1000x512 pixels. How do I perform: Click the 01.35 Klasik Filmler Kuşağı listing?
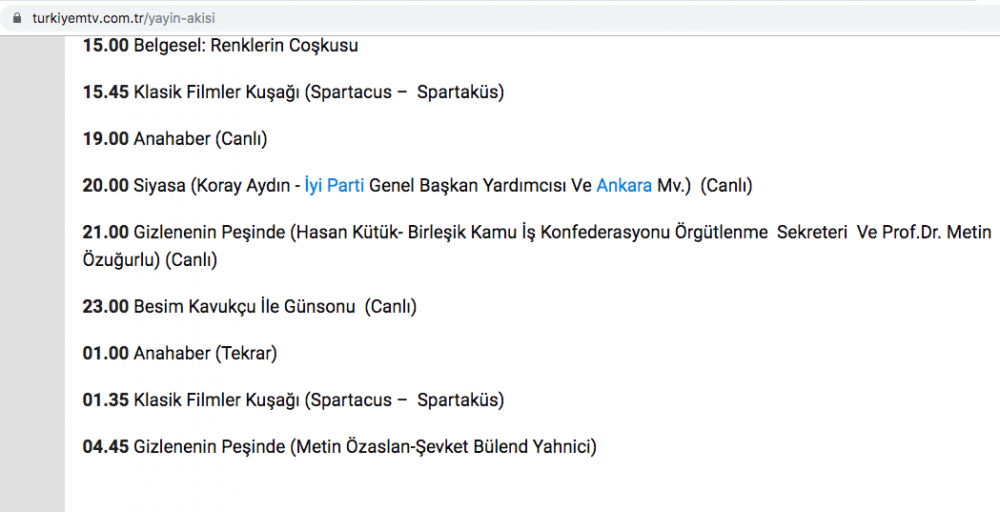click(x=293, y=401)
